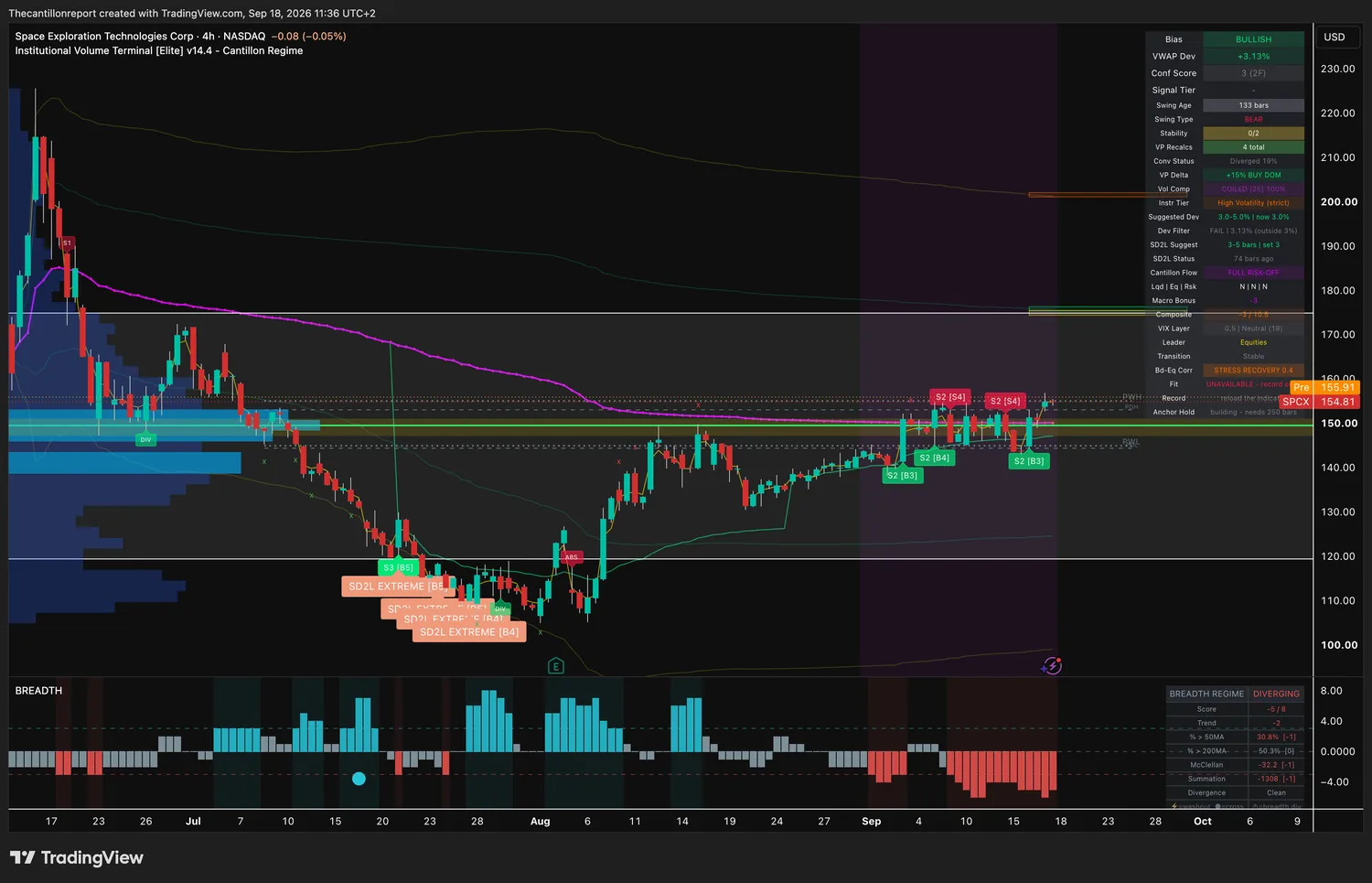Click the purple lightning flash icon
The height and width of the screenshot is (883, 1372).
coord(1052,666)
